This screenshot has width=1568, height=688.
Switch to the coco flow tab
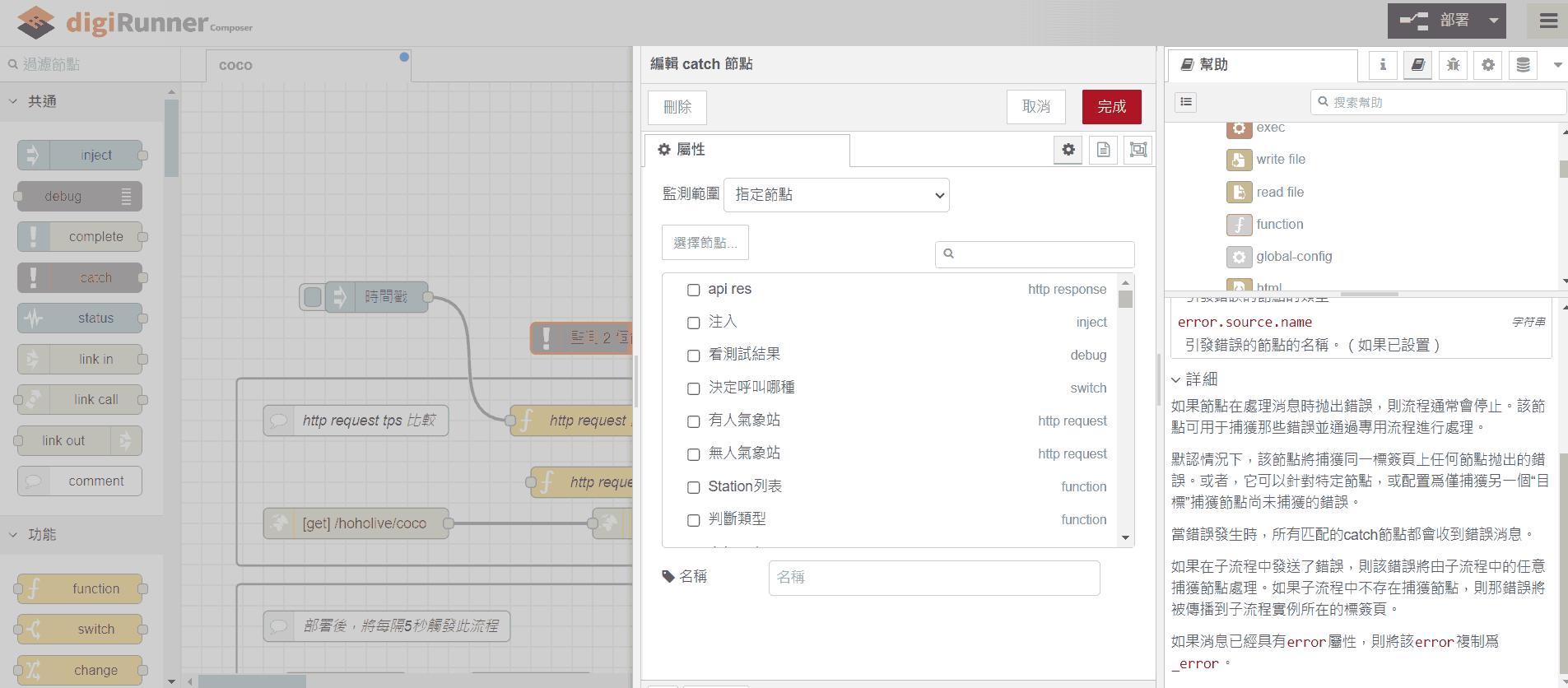point(308,65)
